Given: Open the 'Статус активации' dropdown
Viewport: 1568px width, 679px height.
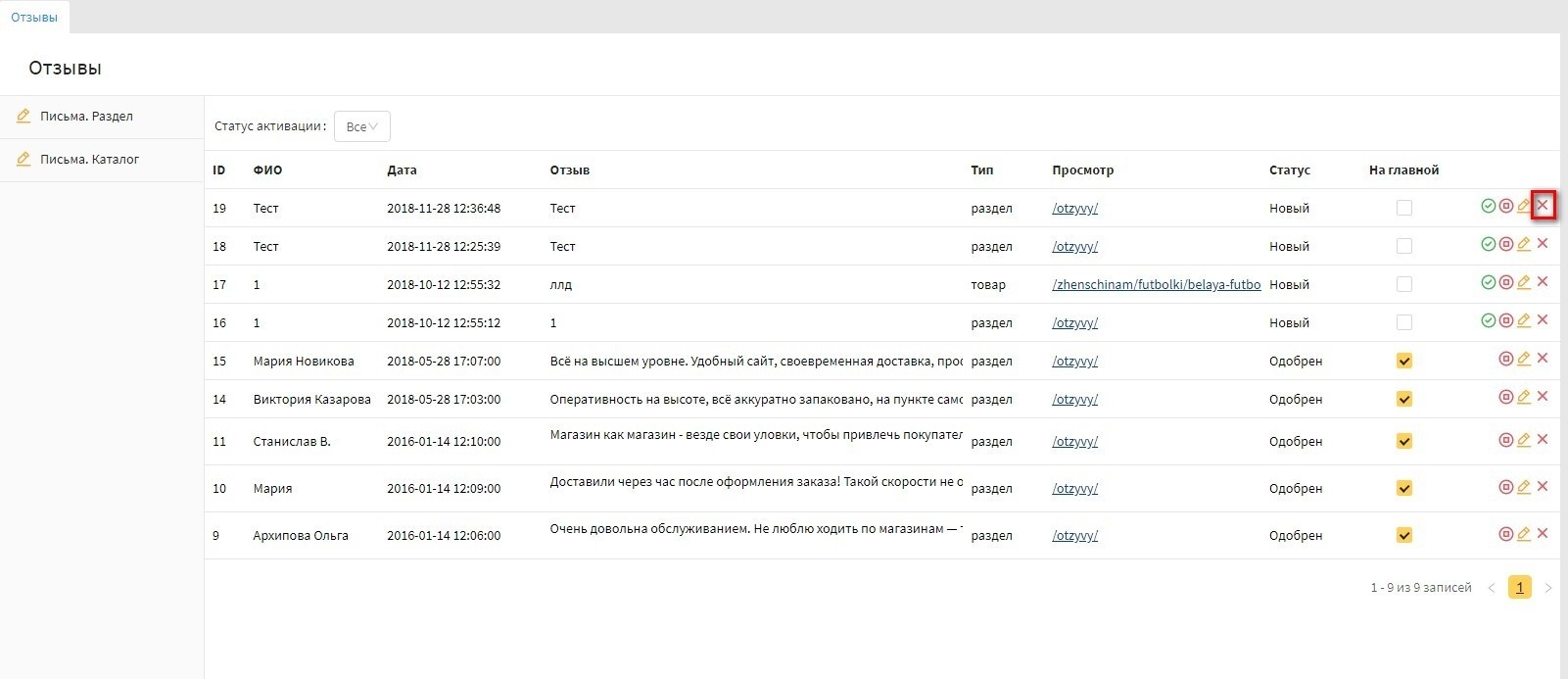Looking at the screenshot, I should click(x=361, y=126).
